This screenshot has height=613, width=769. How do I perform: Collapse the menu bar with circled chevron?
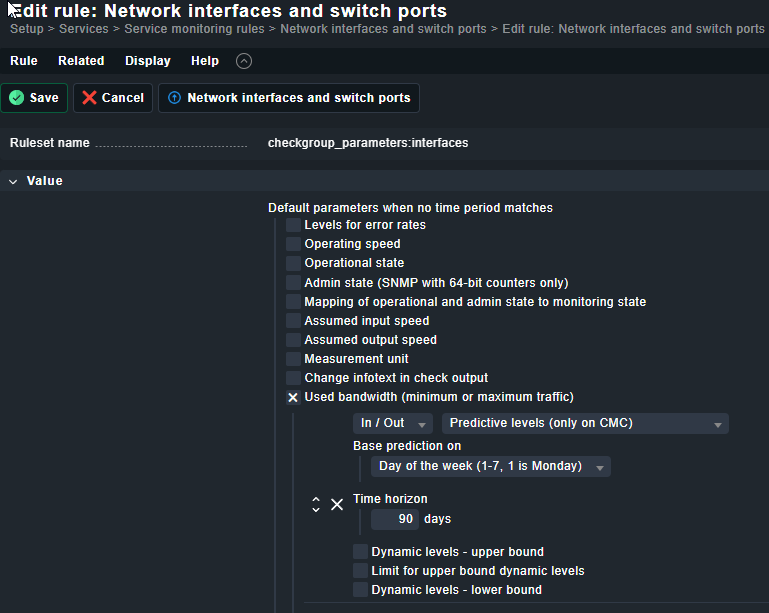click(244, 61)
